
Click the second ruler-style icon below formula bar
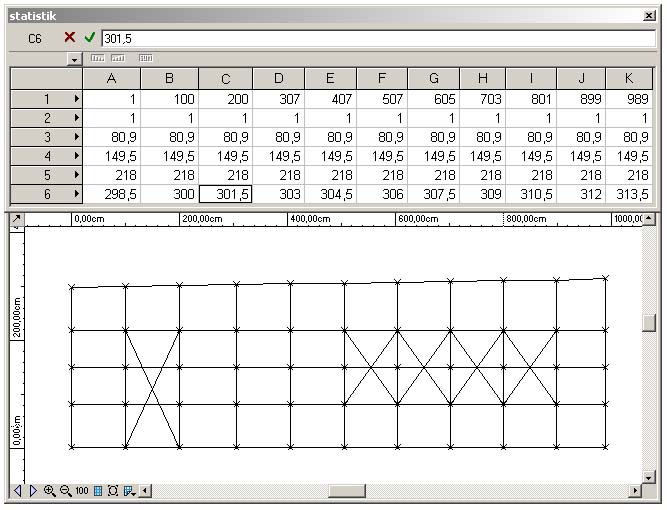click(x=118, y=58)
